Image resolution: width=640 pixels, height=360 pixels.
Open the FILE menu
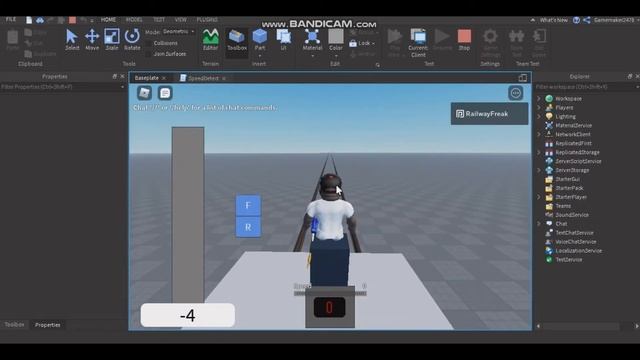tap(11, 20)
